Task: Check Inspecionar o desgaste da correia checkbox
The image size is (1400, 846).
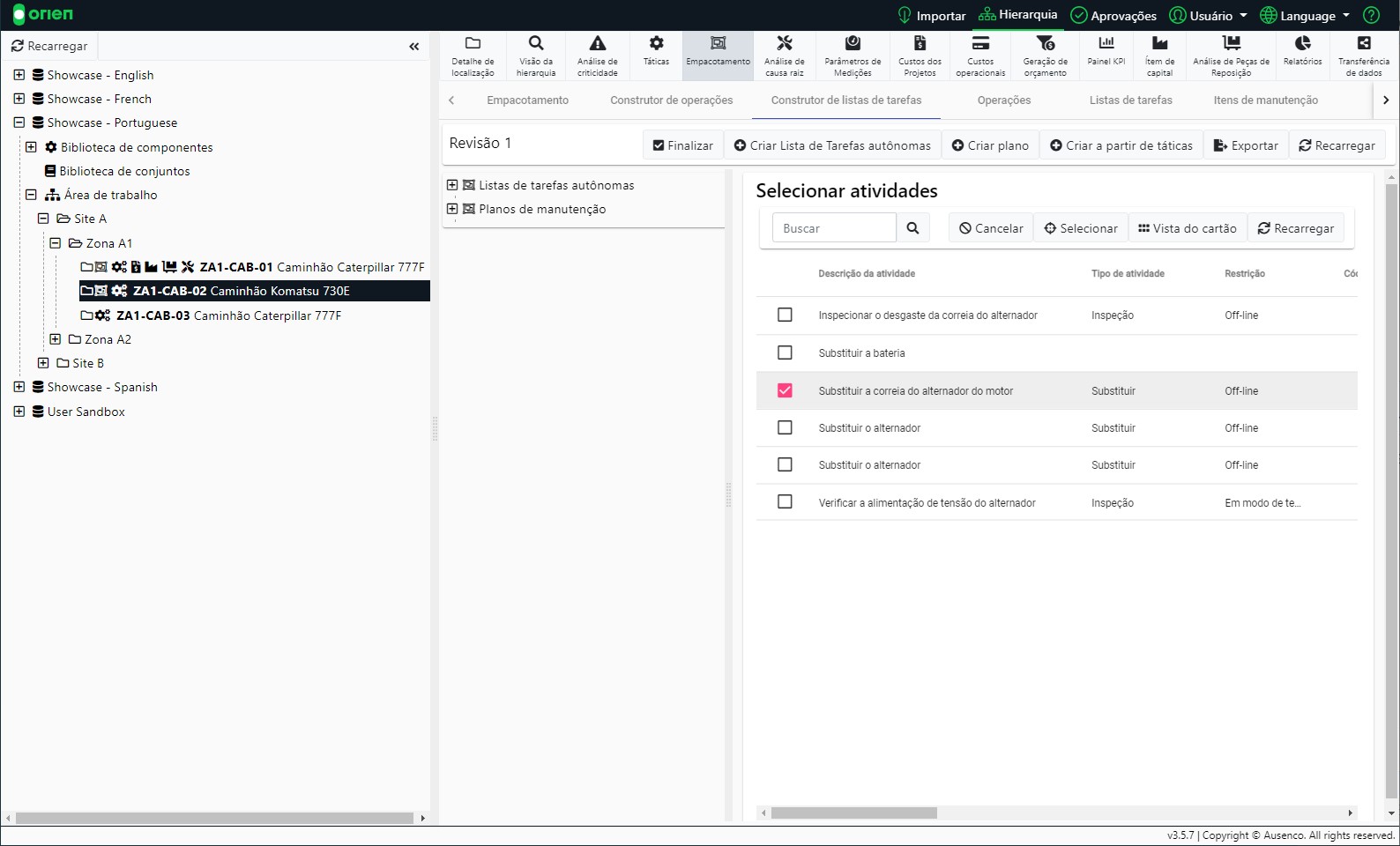Action: point(785,315)
